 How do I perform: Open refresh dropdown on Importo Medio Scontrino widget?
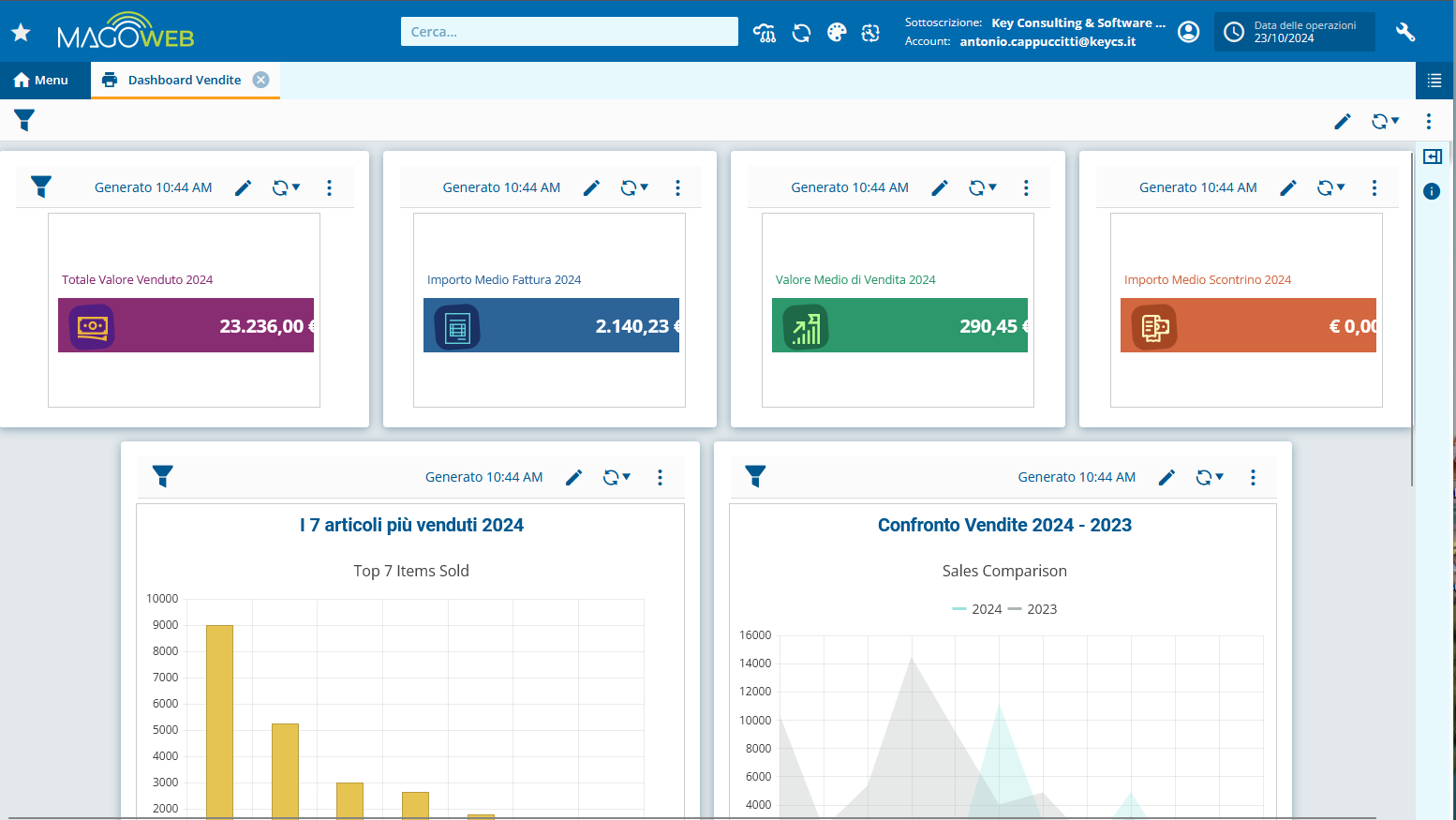click(1331, 188)
